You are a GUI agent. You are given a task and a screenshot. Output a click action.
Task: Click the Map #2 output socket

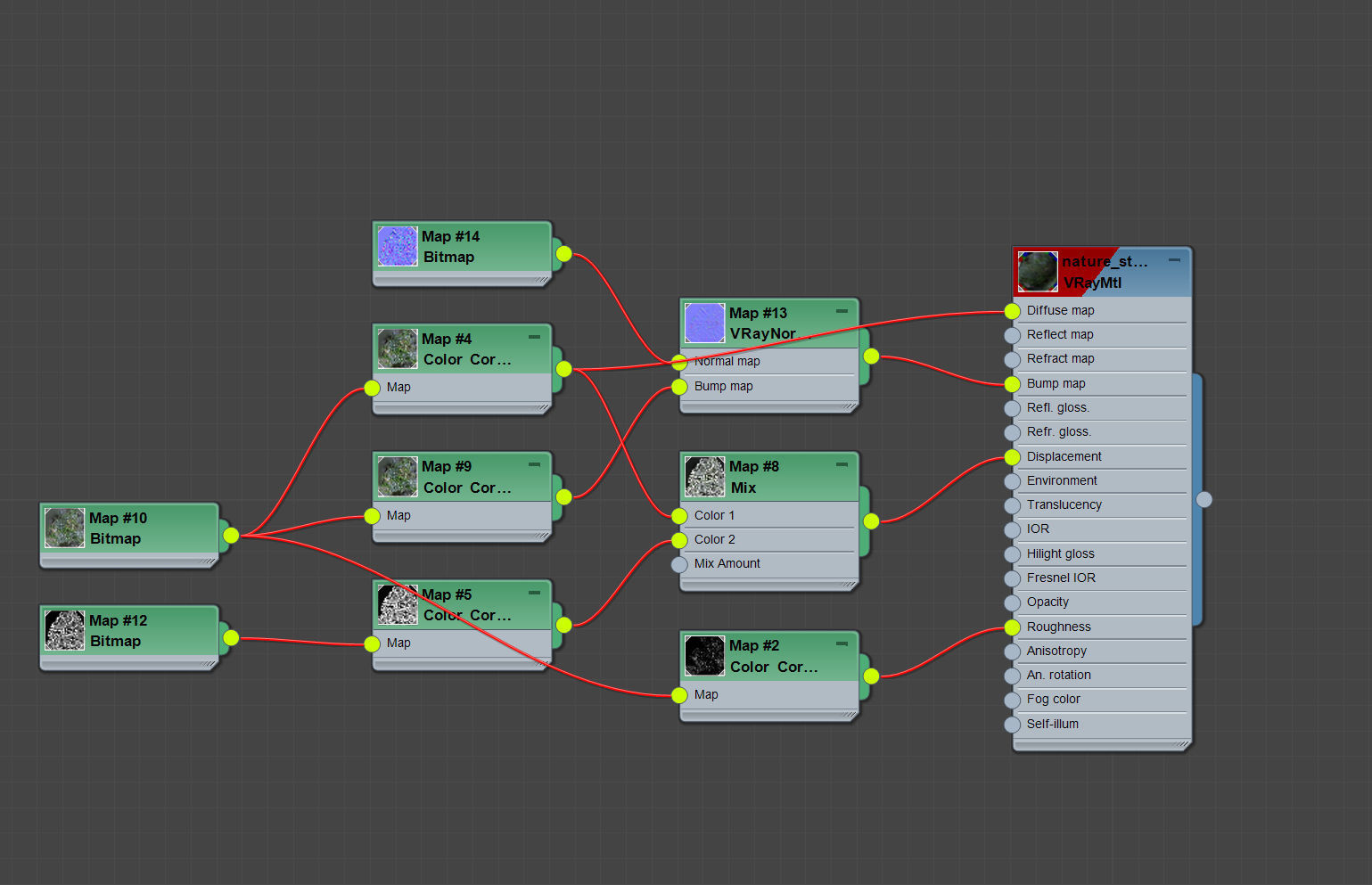click(x=871, y=676)
